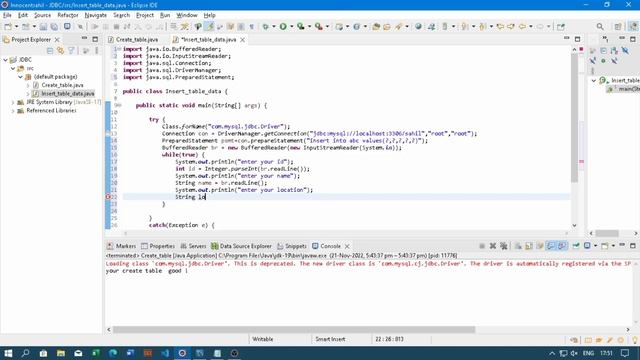Switch to the Servers tab
Image resolution: width=640 pixels, height=360 pixels.
[x=193, y=246]
